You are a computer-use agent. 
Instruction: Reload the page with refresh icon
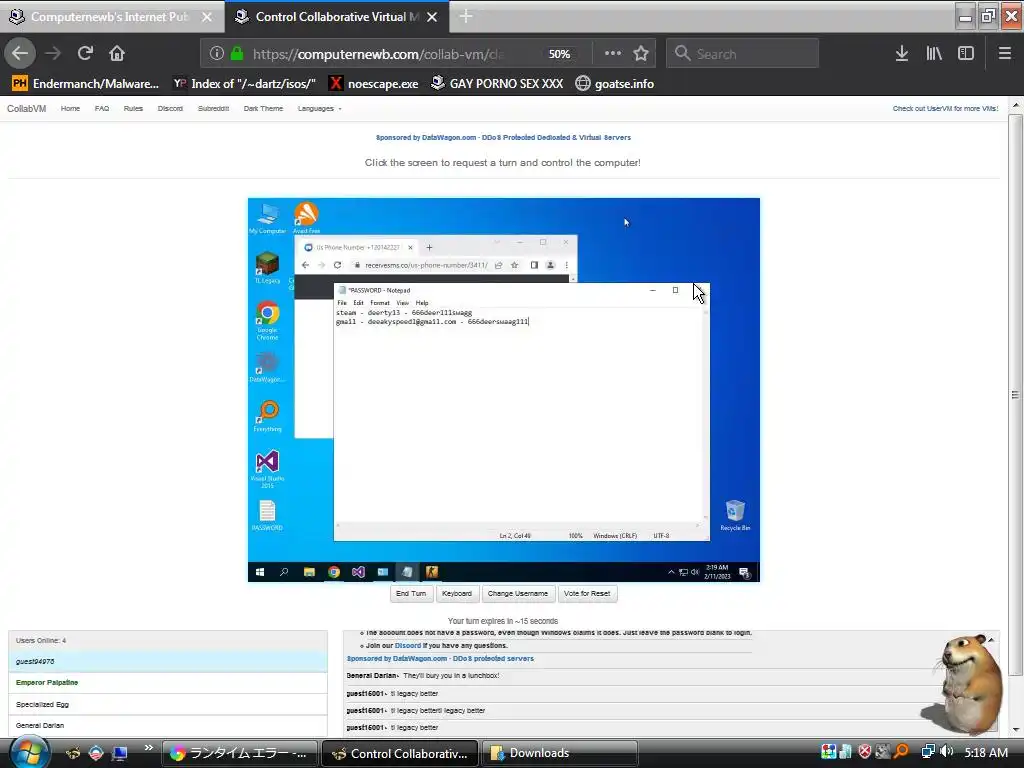coord(85,53)
